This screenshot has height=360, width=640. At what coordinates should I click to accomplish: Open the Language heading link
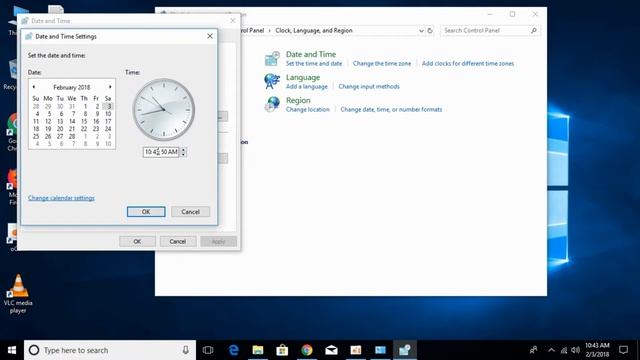(303, 77)
